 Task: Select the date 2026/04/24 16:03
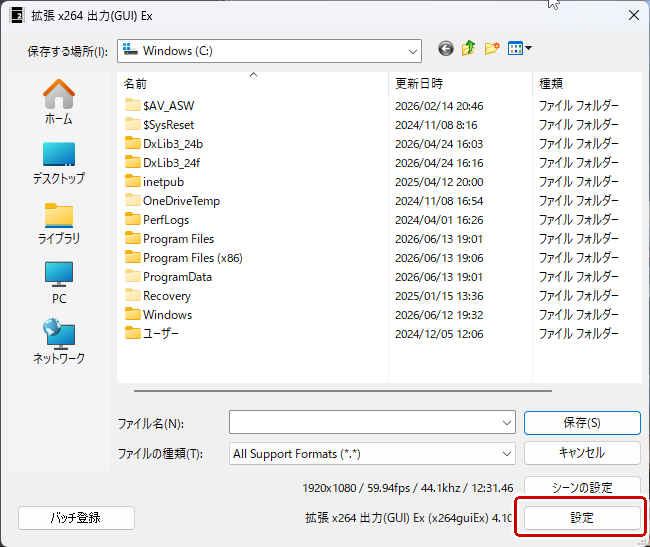coord(439,144)
